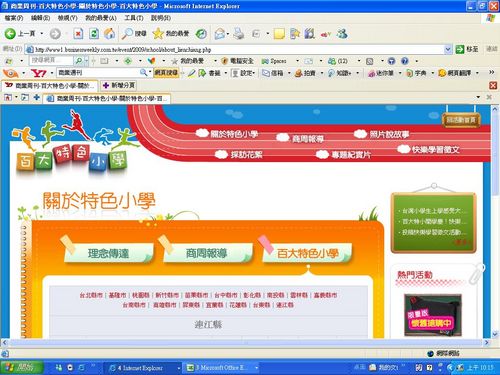
Task: Open the 工具(T) menu
Action: tap(134, 18)
